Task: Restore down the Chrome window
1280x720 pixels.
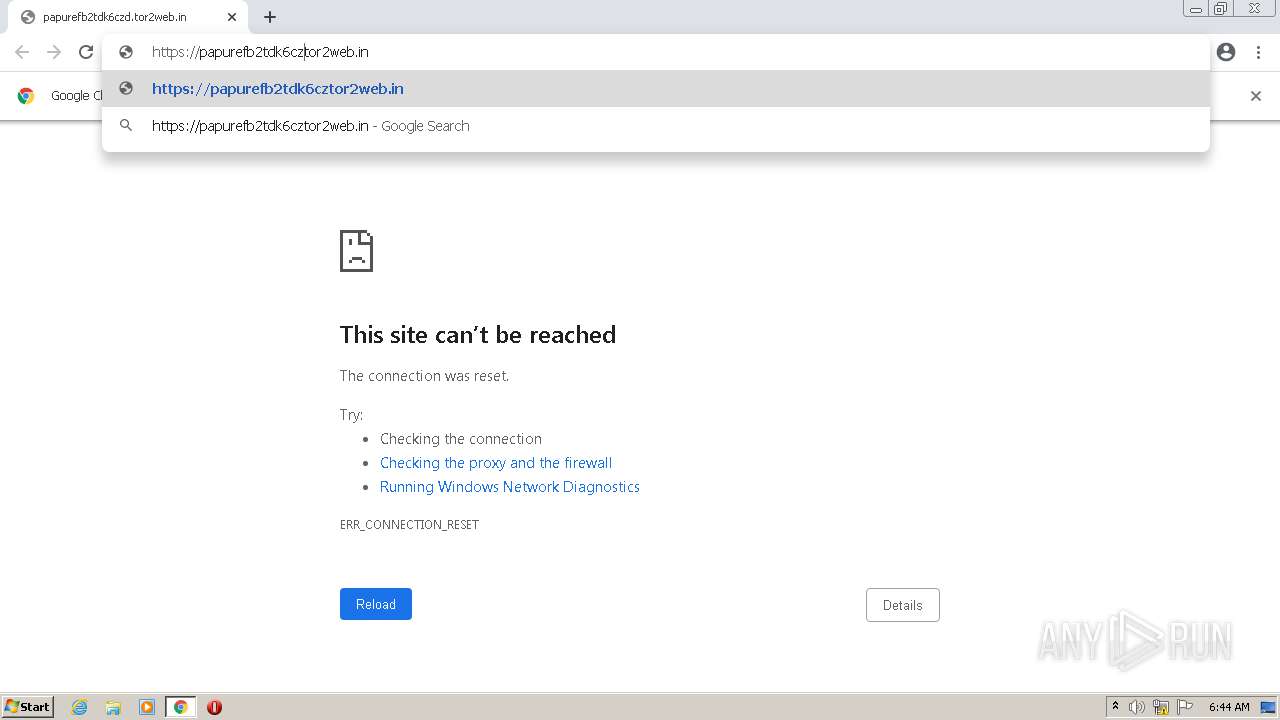Action: [x=1221, y=9]
